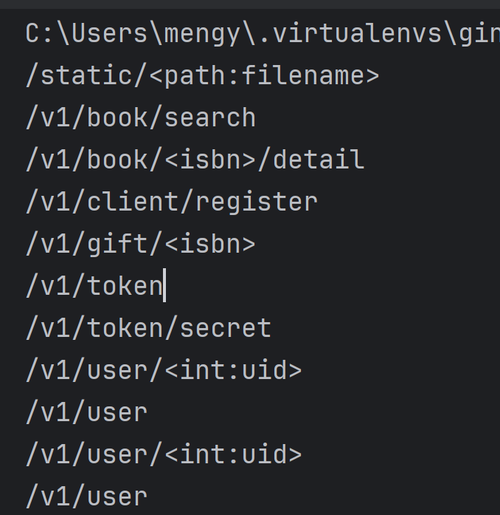Select the /v1/book/search route line
The height and width of the screenshot is (515, 500).
(141, 117)
